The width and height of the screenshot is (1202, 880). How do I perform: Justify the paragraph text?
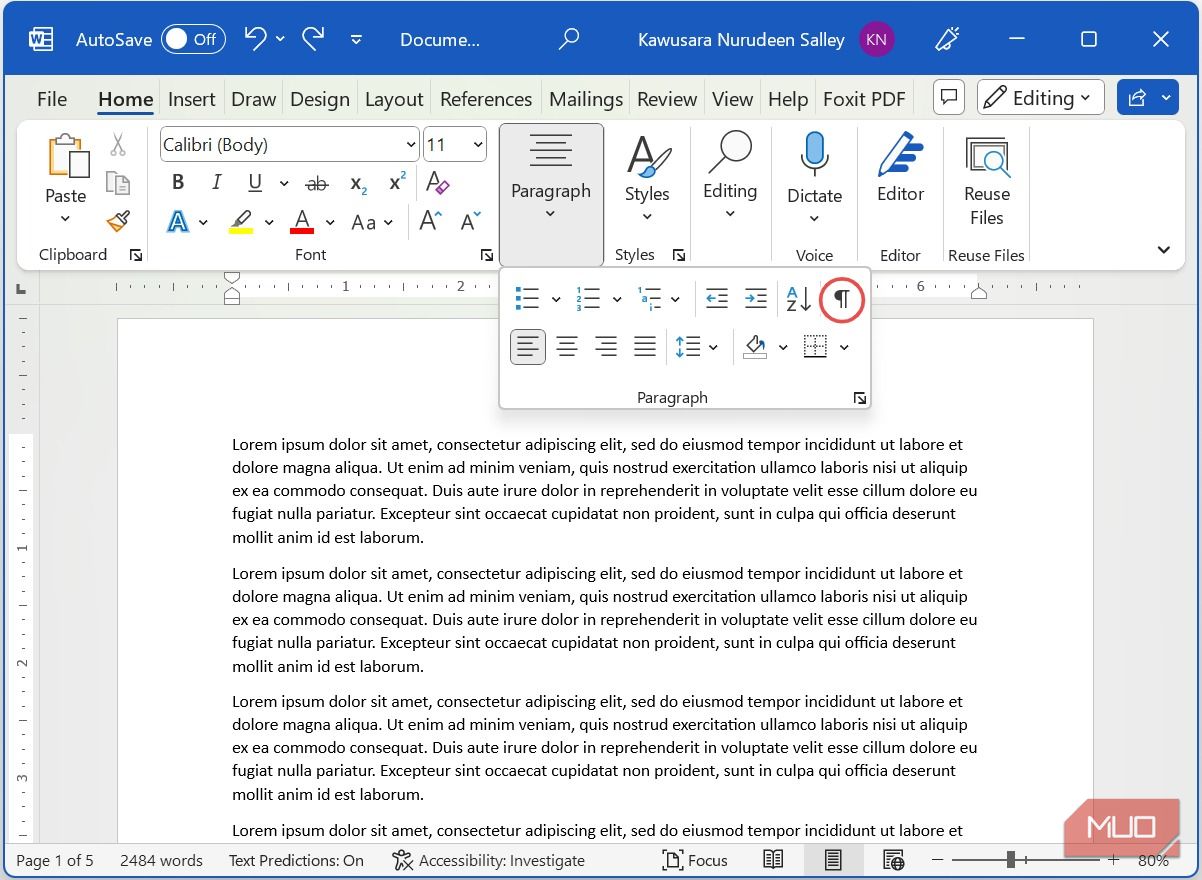click(645, 347)
